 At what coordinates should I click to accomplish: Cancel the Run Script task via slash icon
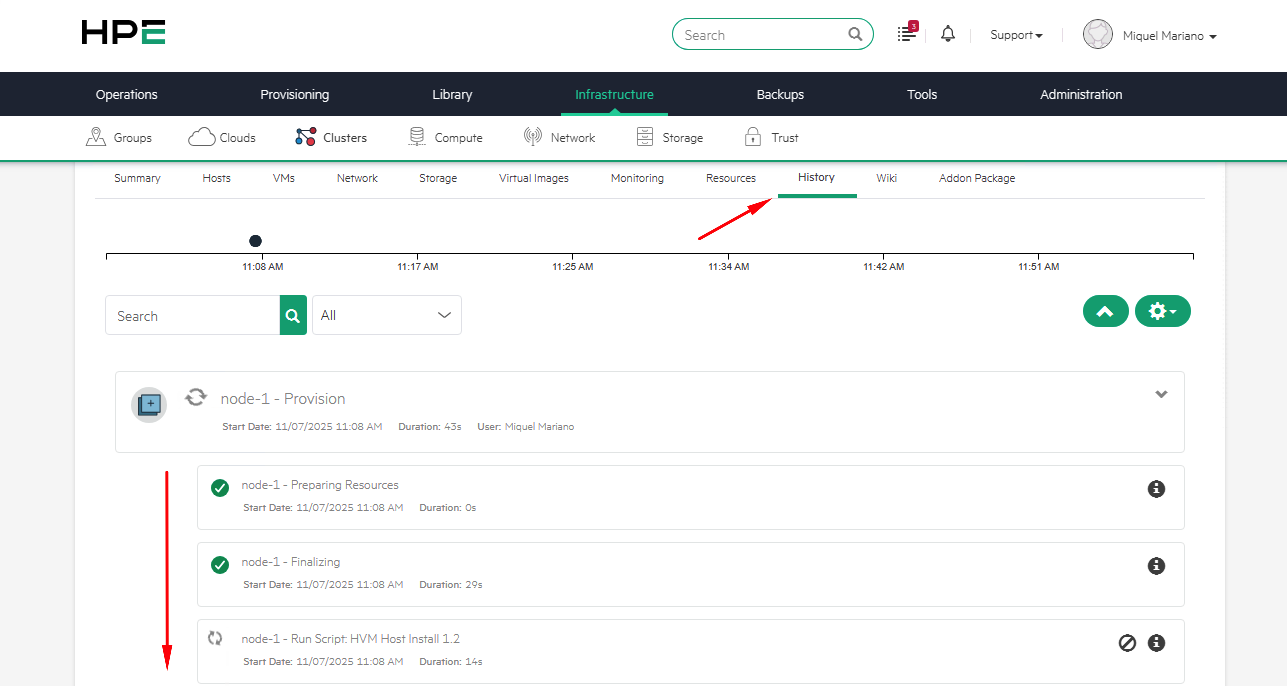(x=1127, y=643)
